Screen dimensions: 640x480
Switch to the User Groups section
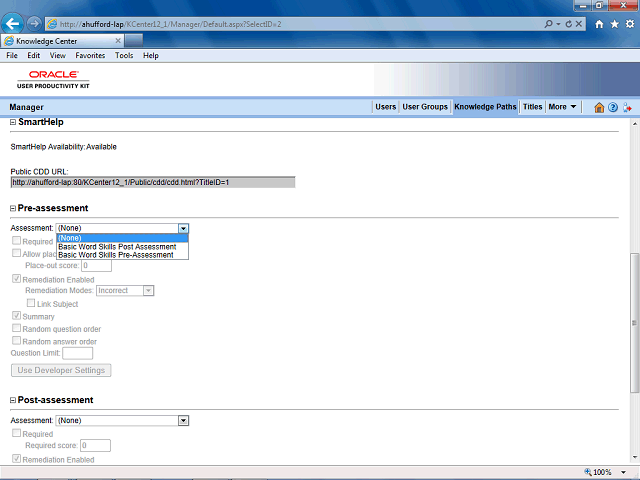(425, 107)
